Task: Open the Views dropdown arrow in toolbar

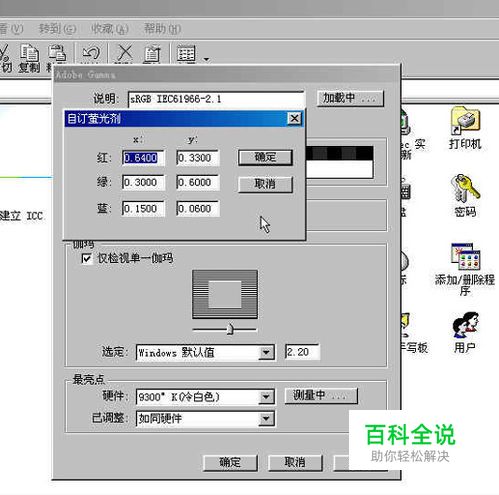Action: pyautogui.click(x=206, y=59)
